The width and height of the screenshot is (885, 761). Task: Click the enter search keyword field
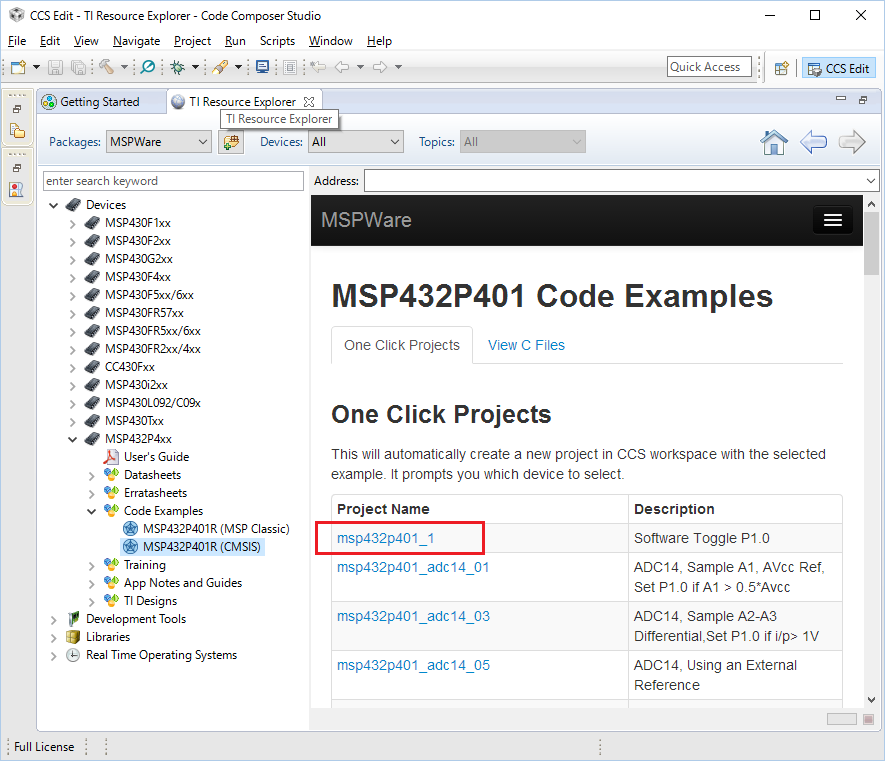173,181
